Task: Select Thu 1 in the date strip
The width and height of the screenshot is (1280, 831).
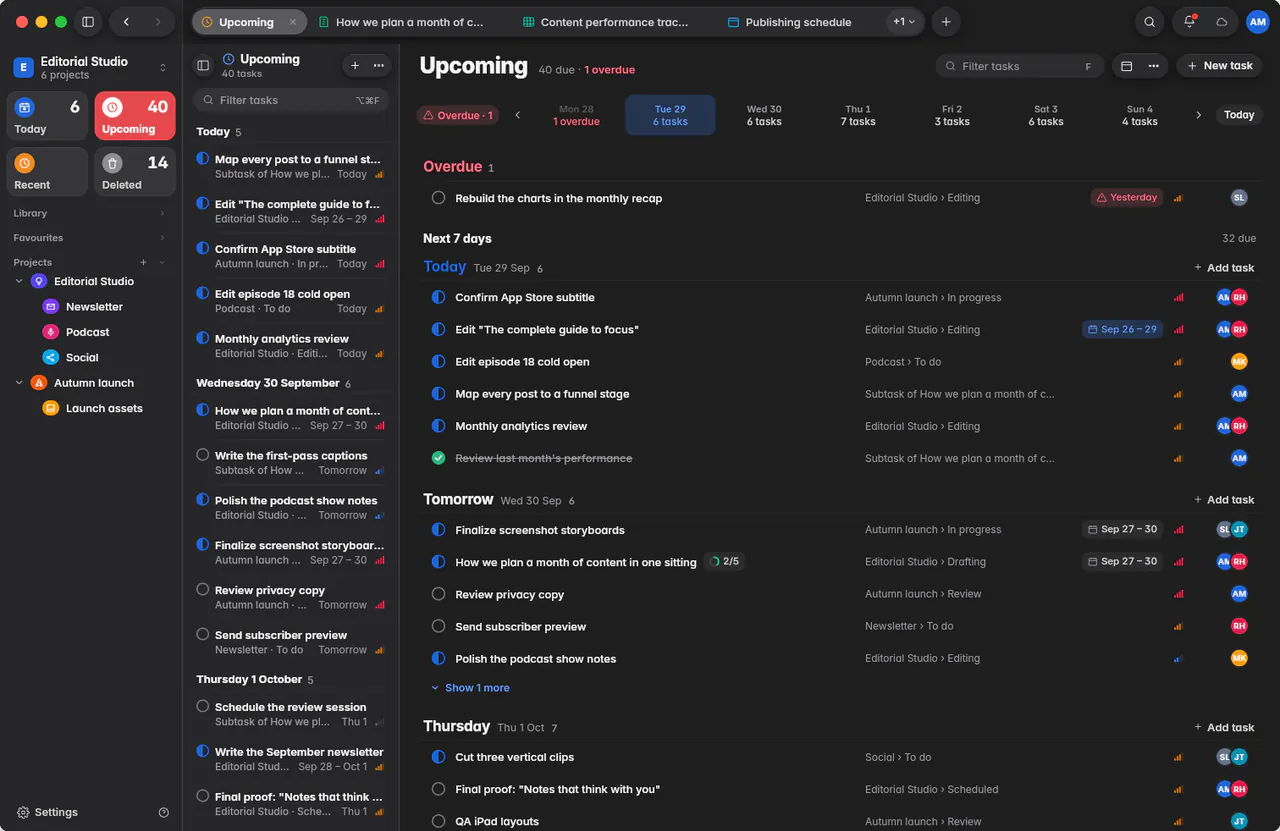Action: (x=858, y=115)
